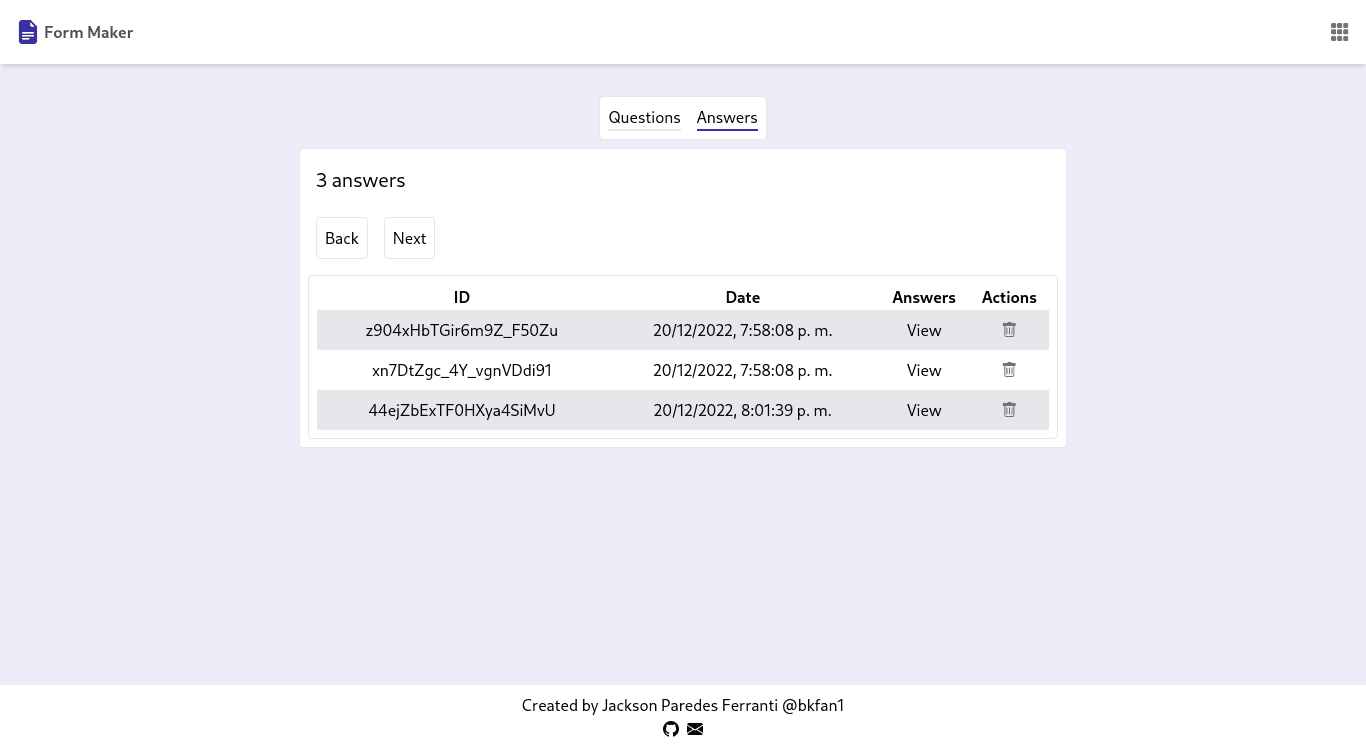1366x749 pixels.
Task: Click the '3 answers' heading
Action: click(x=361, y=181)
